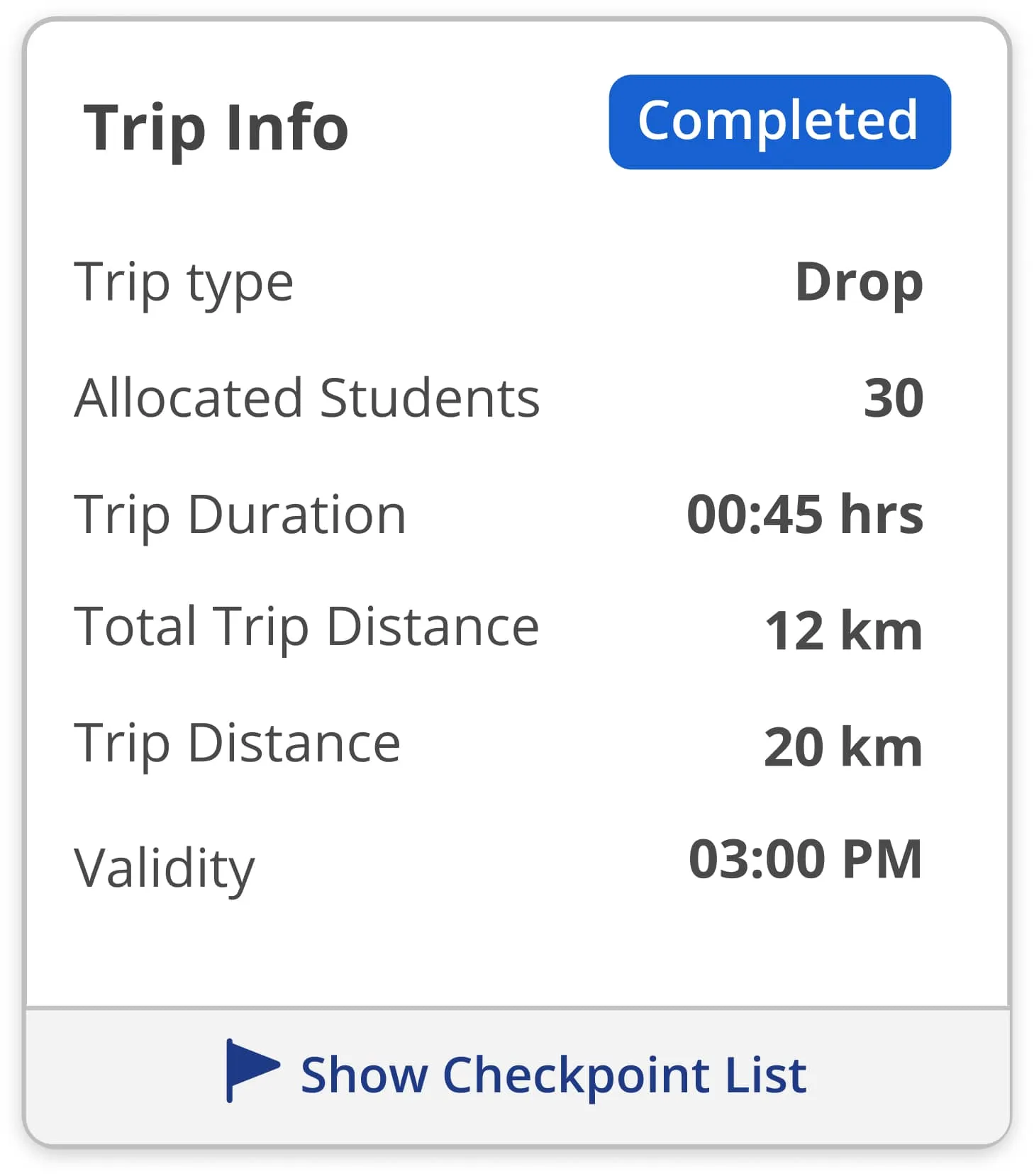Click the Trip type label
The width and height of the screenshot is (1034, 1176).
pos(184,283)
